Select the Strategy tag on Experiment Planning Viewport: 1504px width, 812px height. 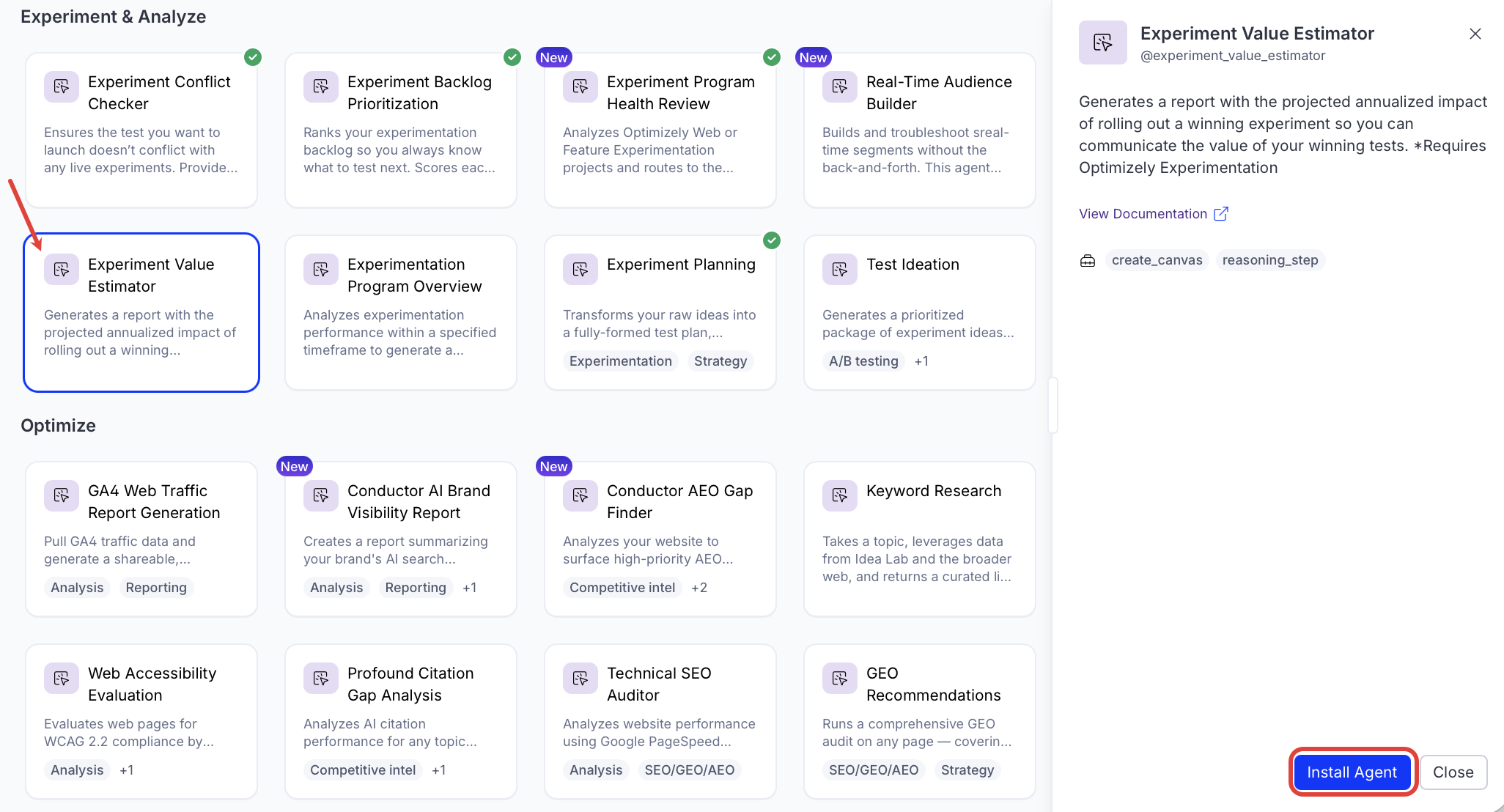click(720, 361)
